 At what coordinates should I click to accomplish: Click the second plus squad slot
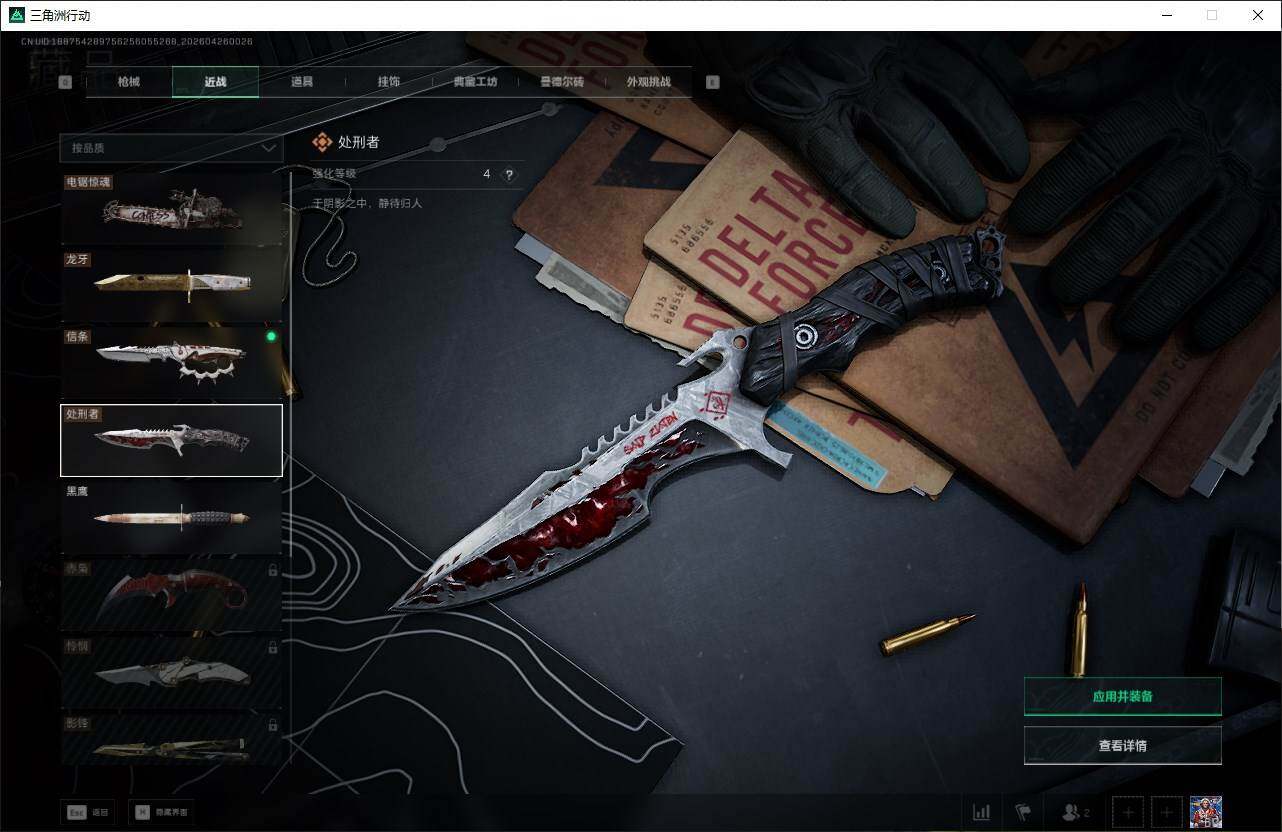1167,812
